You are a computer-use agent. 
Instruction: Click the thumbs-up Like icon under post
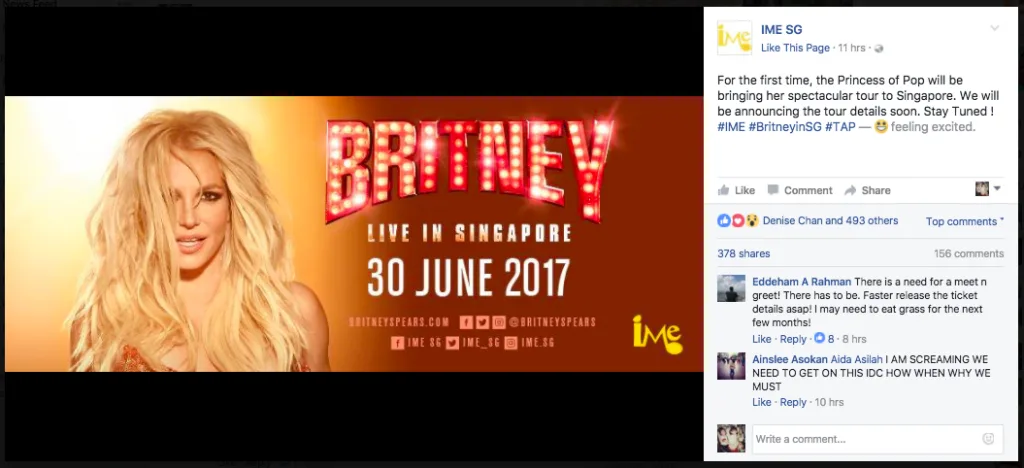click(x=724, y=190)
